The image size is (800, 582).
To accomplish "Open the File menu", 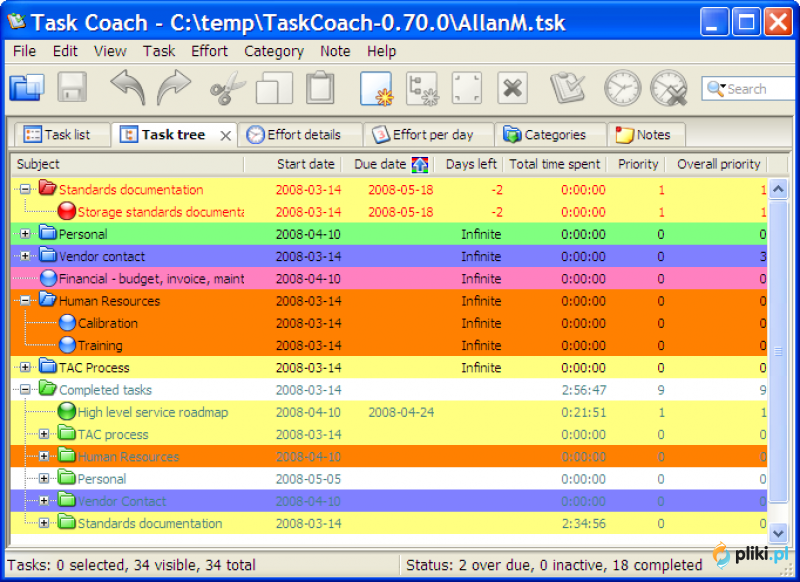I will coord(24,51).
